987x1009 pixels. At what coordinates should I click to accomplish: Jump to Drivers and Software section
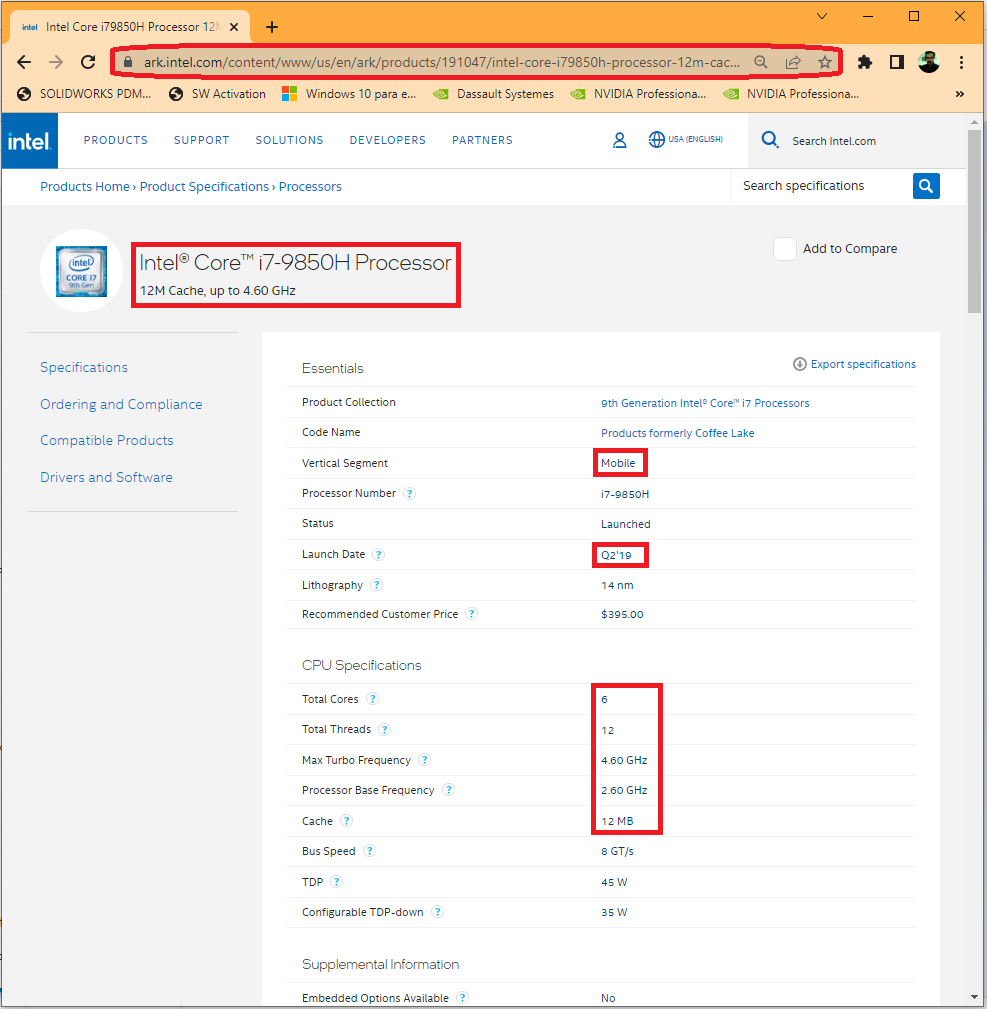tap(106, 477)
